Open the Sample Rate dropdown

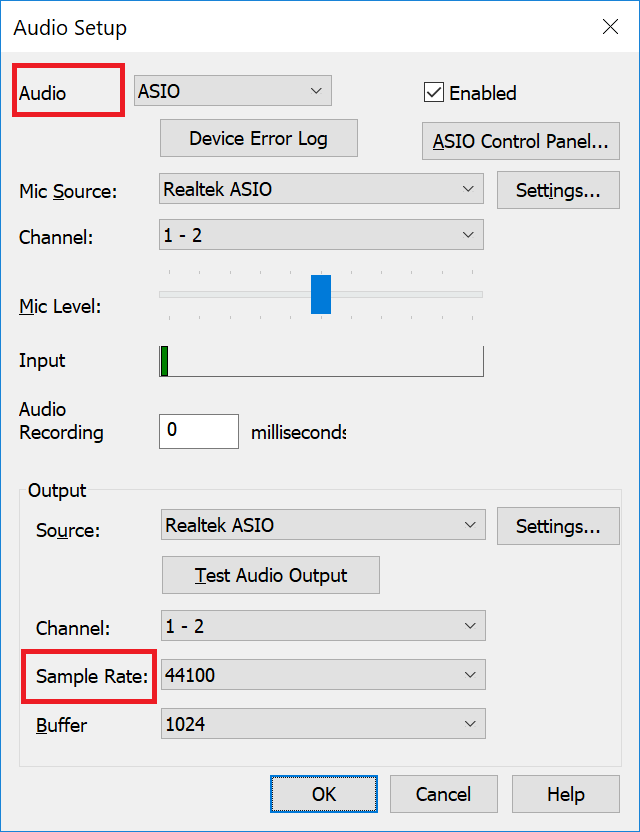click(323, 675)
